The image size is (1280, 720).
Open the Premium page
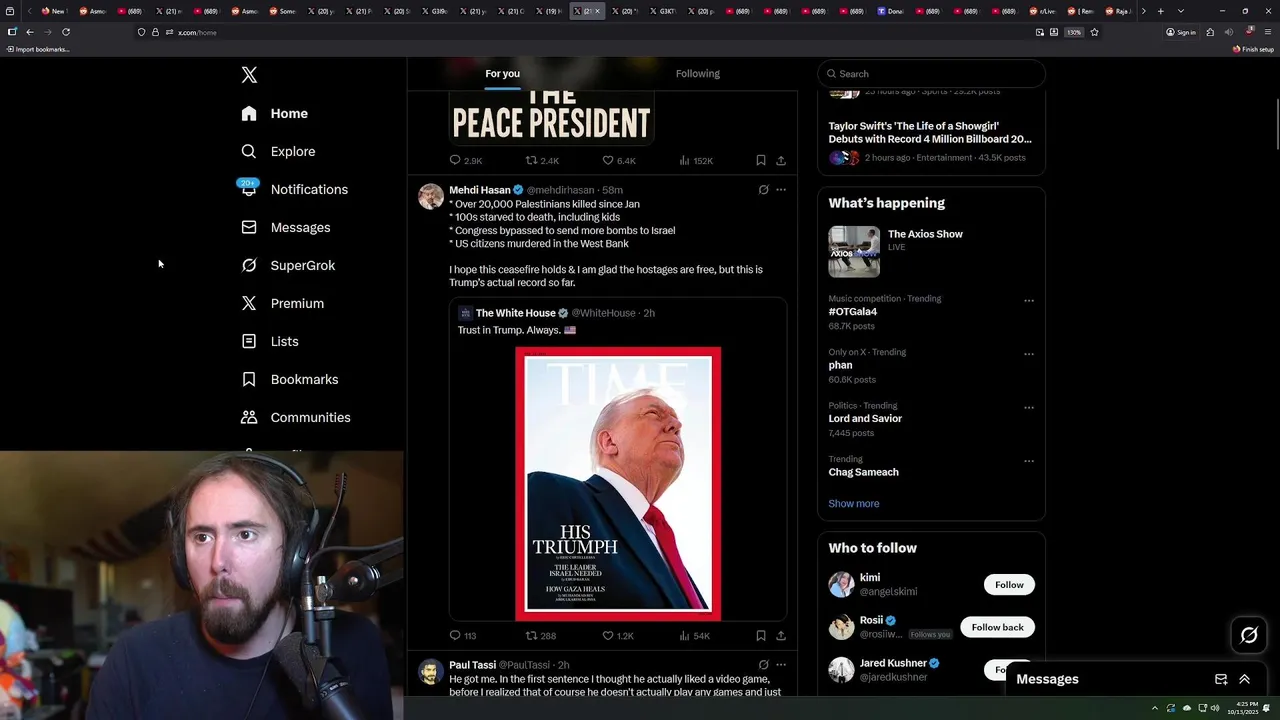[x=282, y=304]
